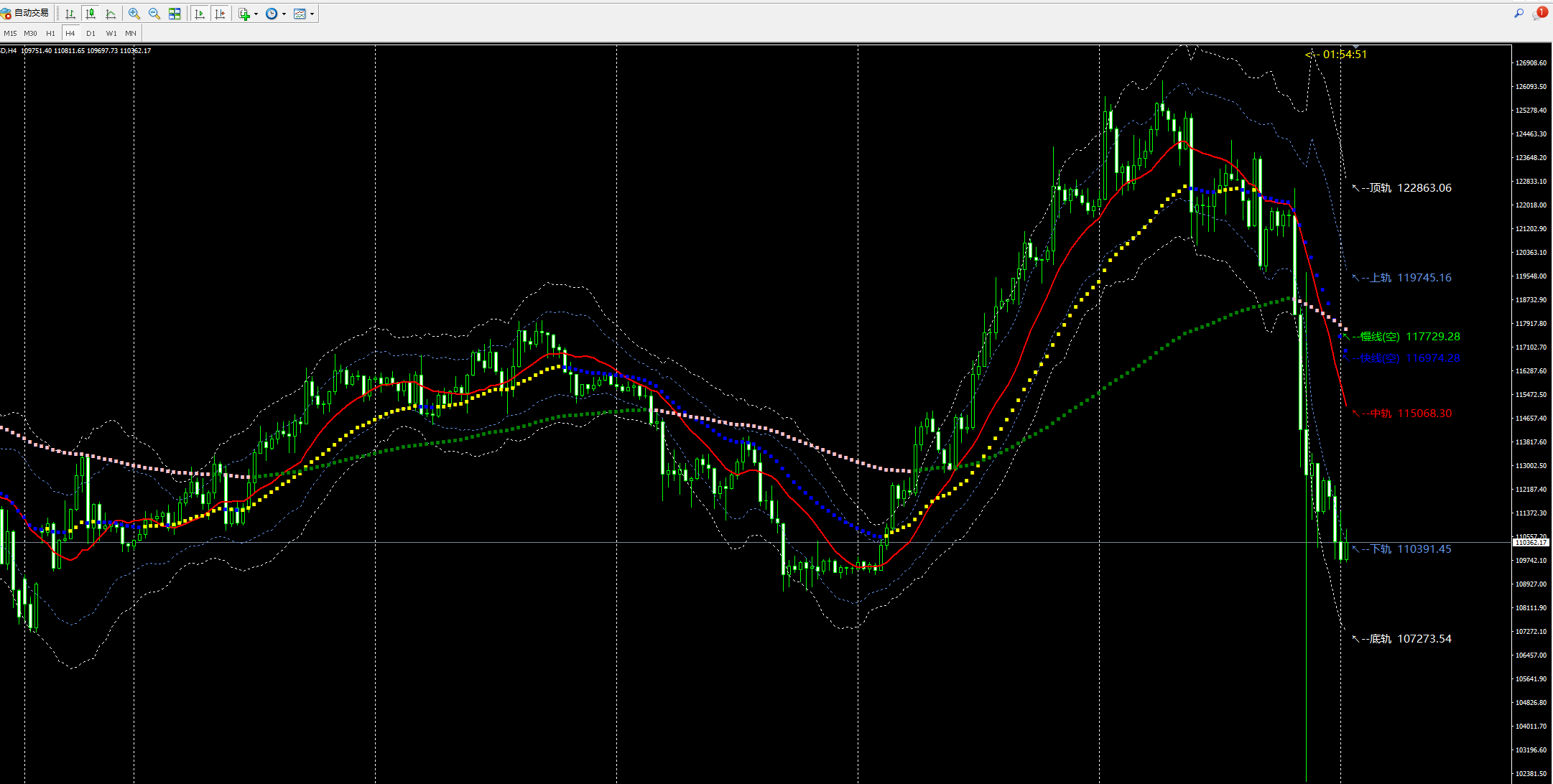The height and width of the screenshot is (784, 1553).
Task: Tile chart windows
Action: click(175, 14)
